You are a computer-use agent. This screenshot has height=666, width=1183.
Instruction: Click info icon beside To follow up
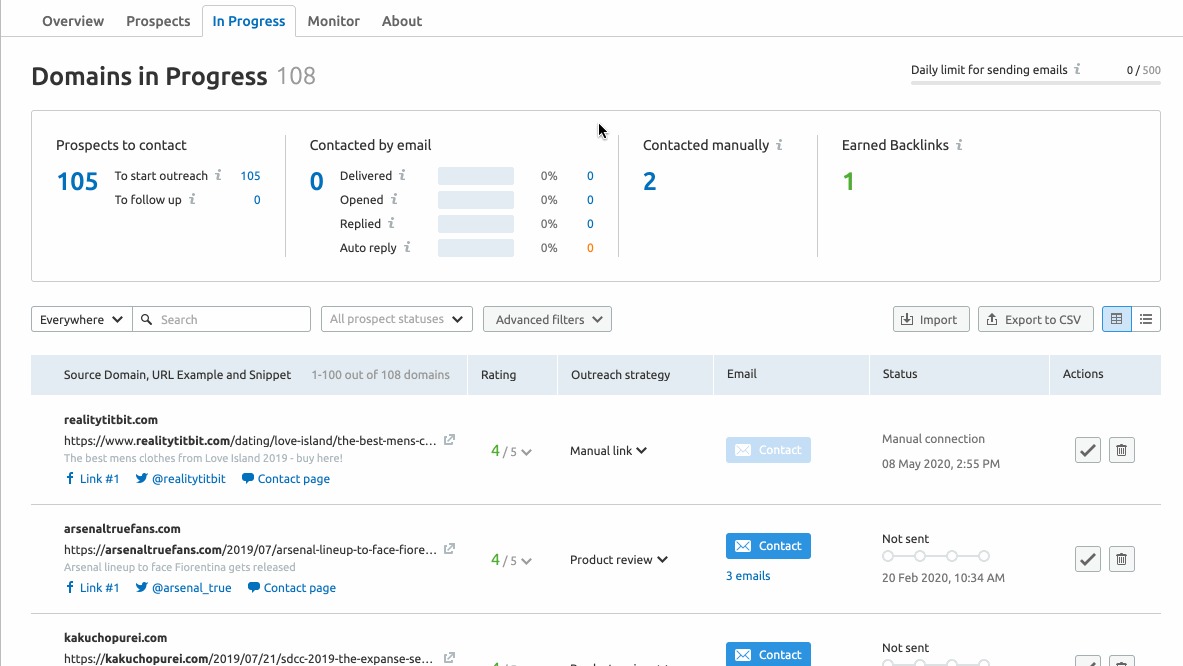pos(192,199)
